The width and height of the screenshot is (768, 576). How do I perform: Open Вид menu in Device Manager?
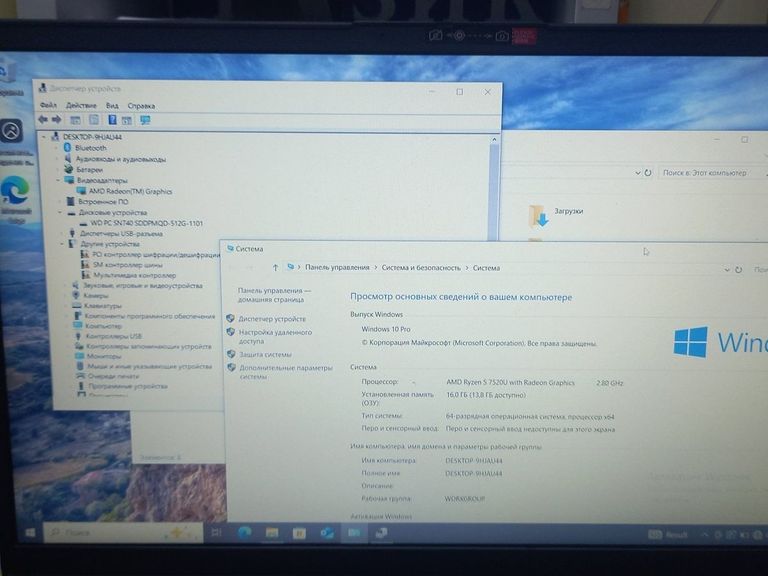coord(112,105)
